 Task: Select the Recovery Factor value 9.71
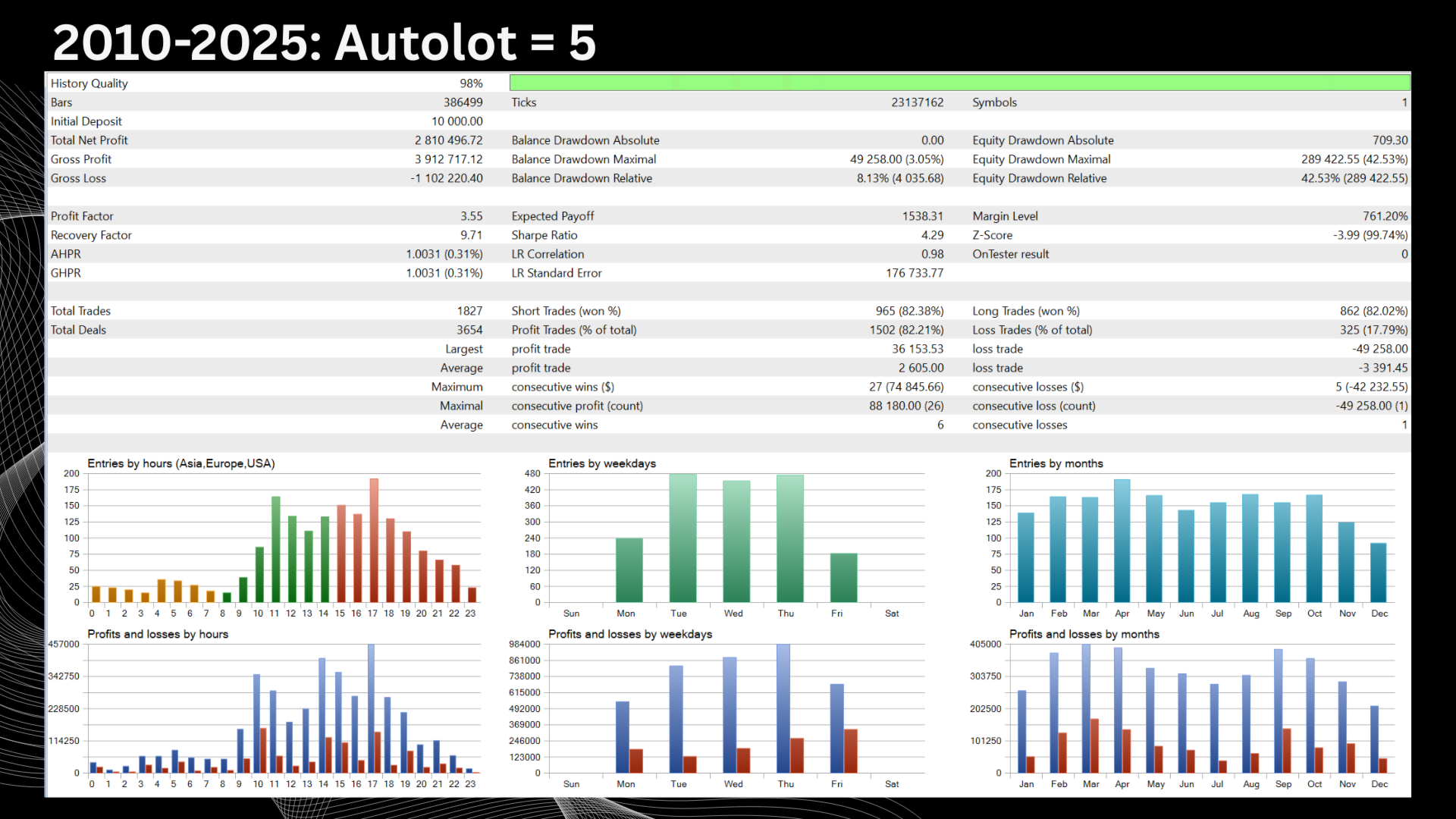475,235
